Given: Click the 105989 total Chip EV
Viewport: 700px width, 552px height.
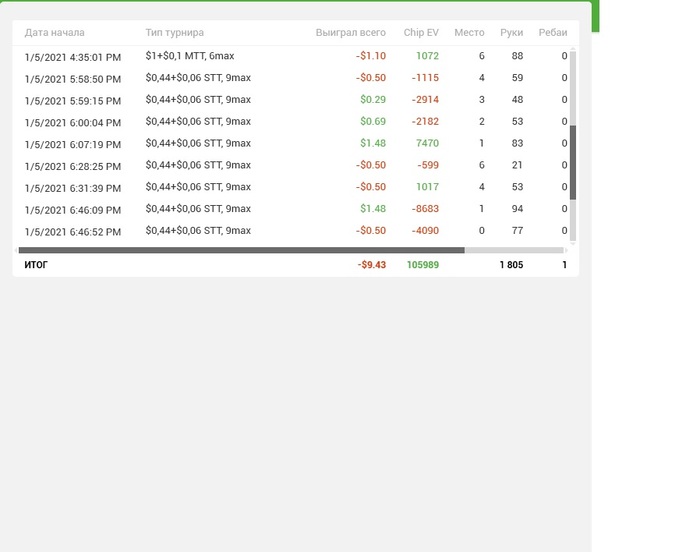Looking at the screenshot, I should (423, 265).
